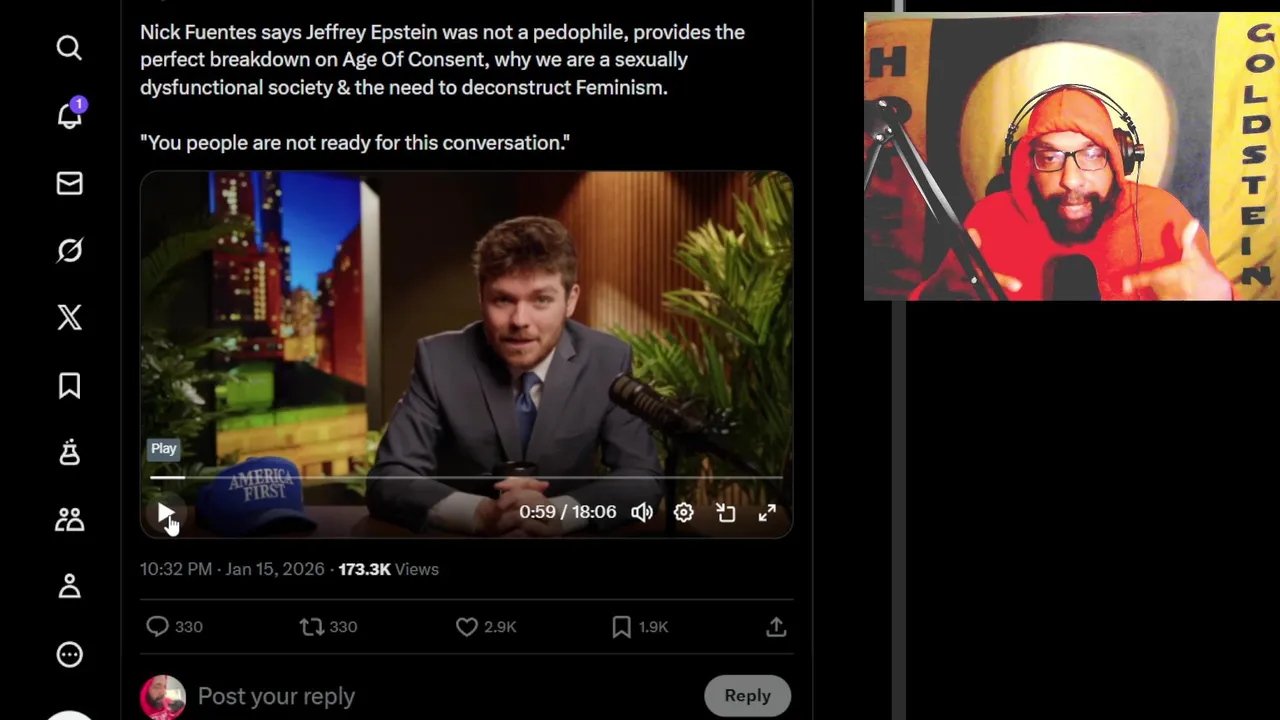This screenshot has width=1280, height=720.
Task: Select the X logo in sidebar
Action: (x=69, y=318)
